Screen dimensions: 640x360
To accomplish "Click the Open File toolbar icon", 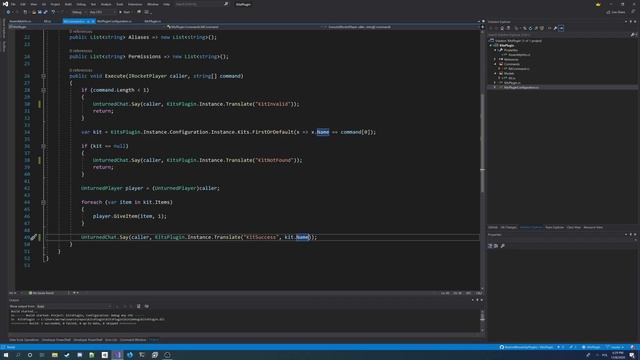I will pos(34,12).
